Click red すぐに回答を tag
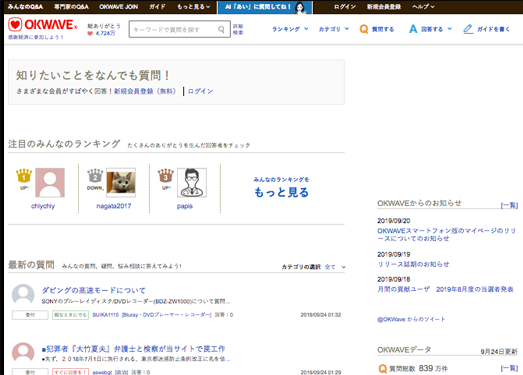 pos(70,372)
